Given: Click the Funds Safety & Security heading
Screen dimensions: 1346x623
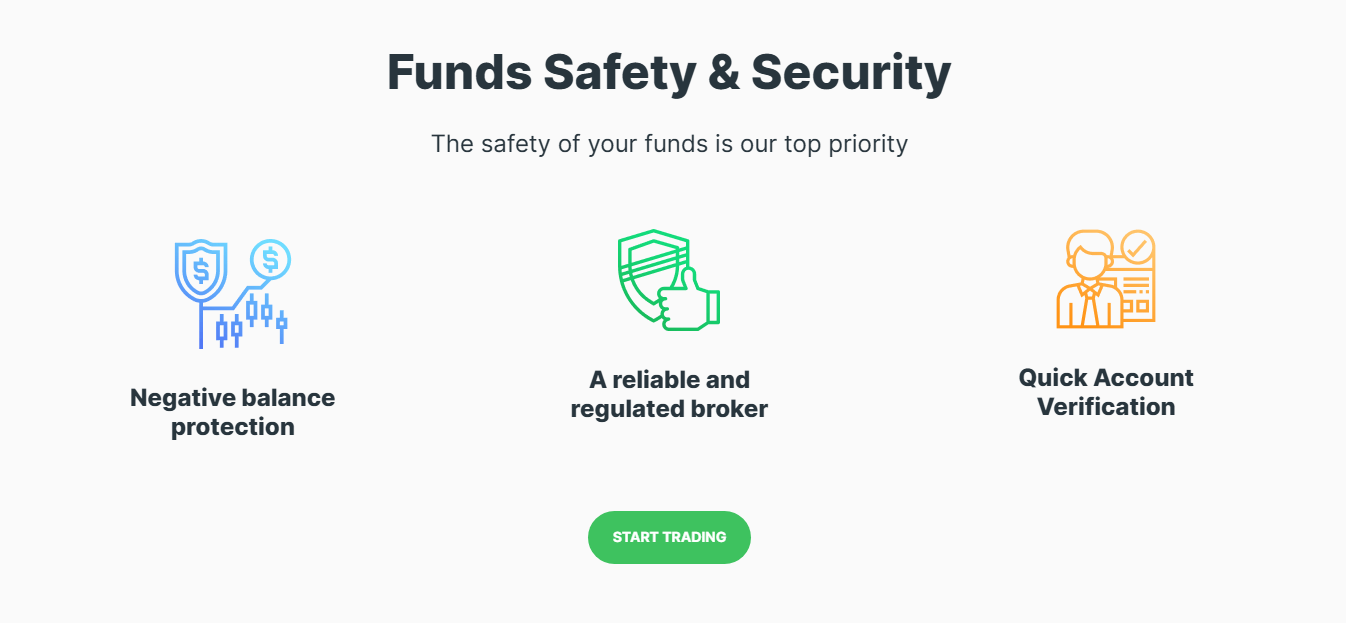Looking at the screenshot, I should 669,73.
